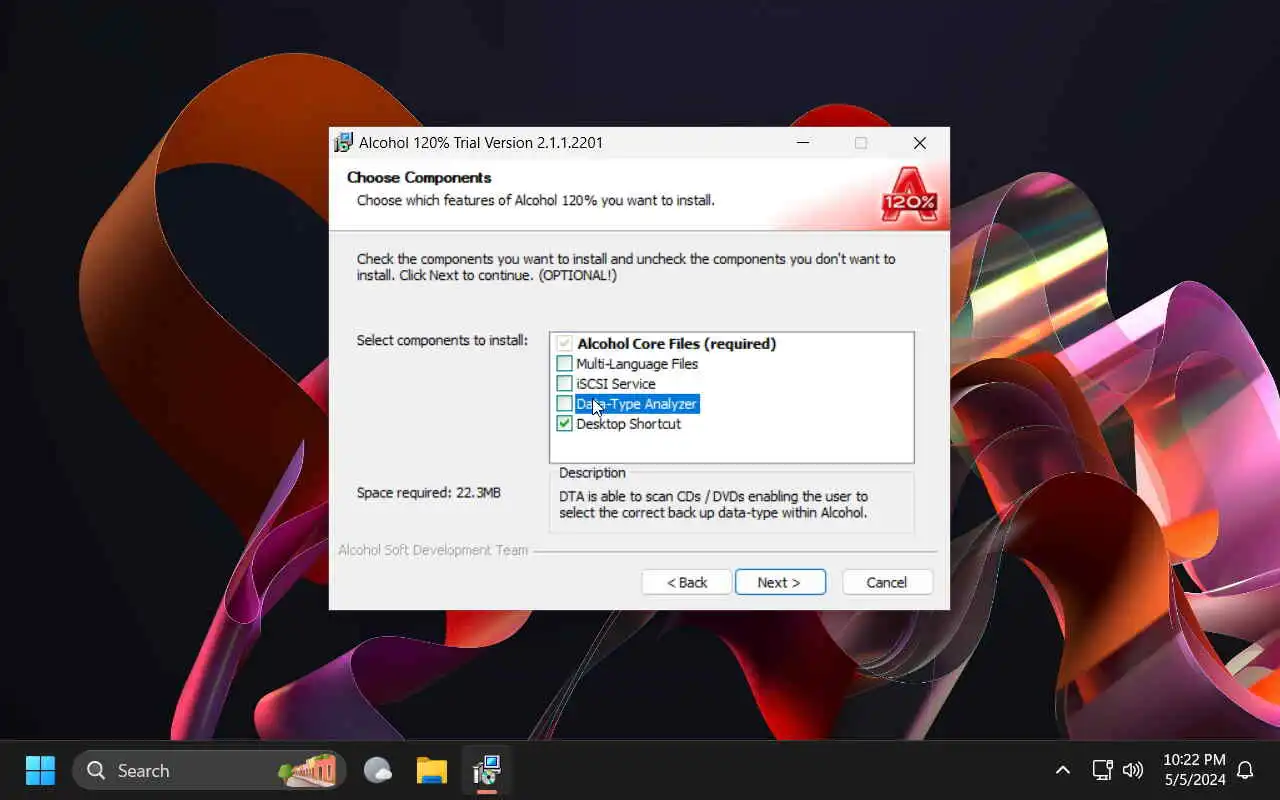This screenshot has width=1280, height=800.
Task: Open the weather widget on the taskbar
Action: 378,770
